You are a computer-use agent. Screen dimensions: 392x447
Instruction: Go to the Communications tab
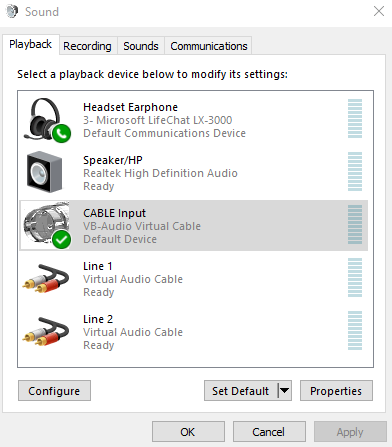(x=209, y=46)
